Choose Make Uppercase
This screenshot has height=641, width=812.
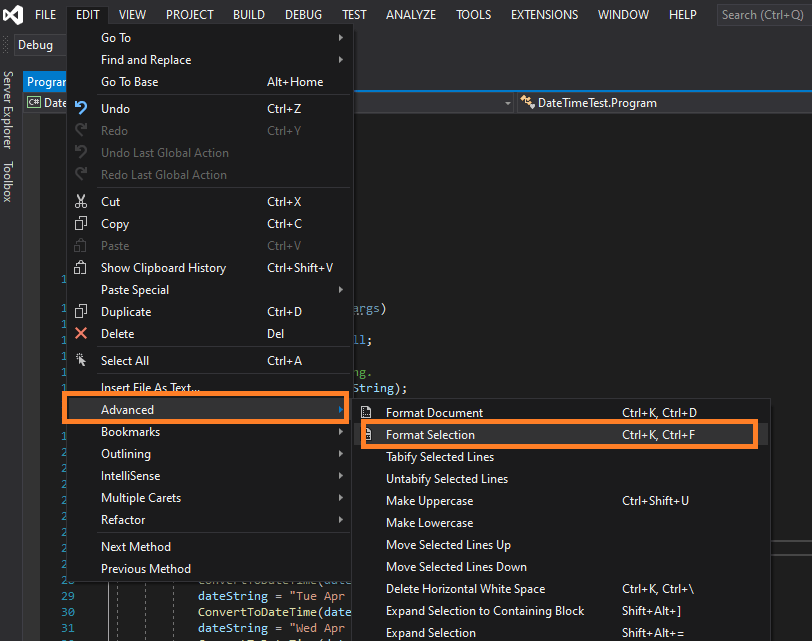561,501
